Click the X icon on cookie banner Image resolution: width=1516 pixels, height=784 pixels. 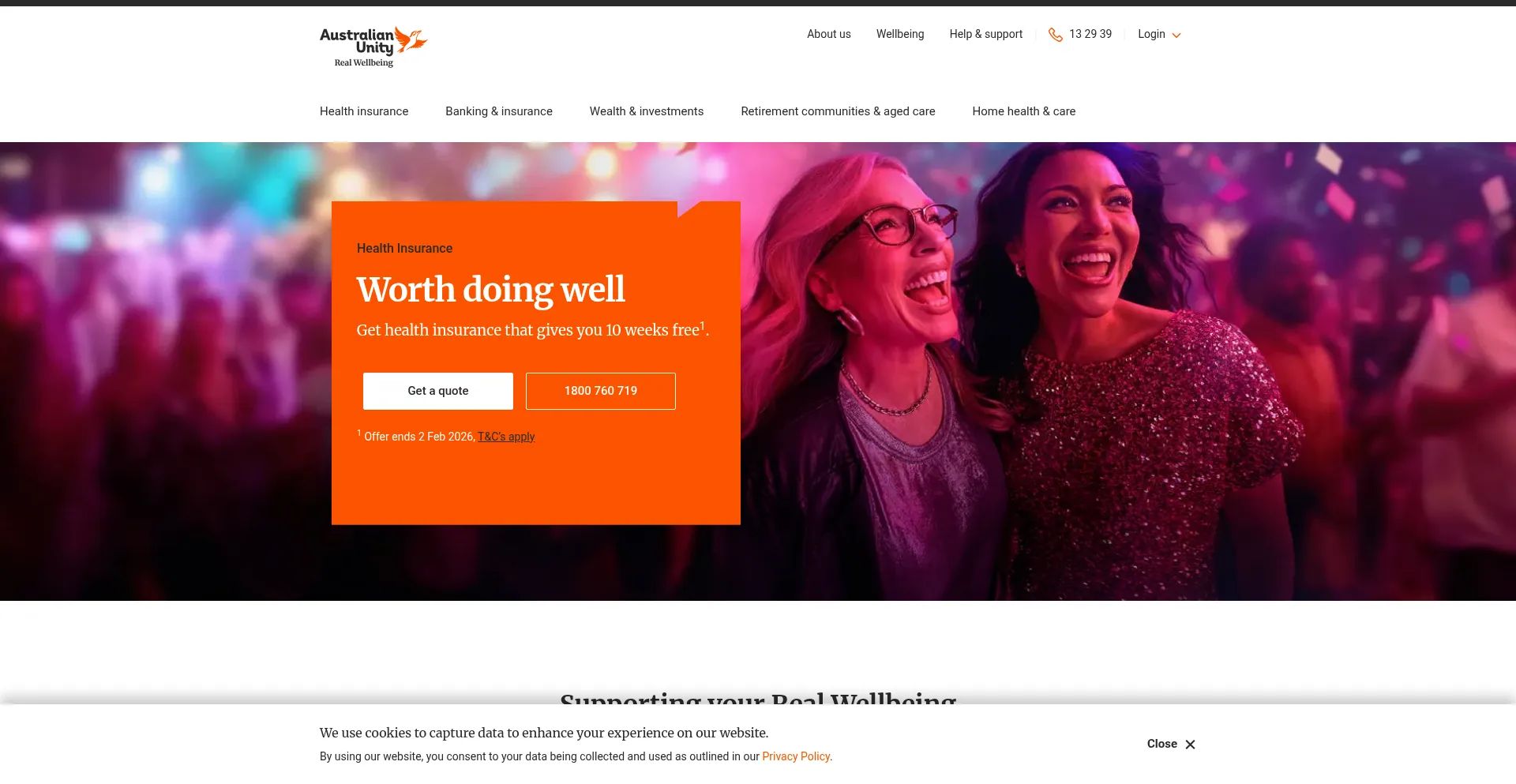click(1190, 745)
